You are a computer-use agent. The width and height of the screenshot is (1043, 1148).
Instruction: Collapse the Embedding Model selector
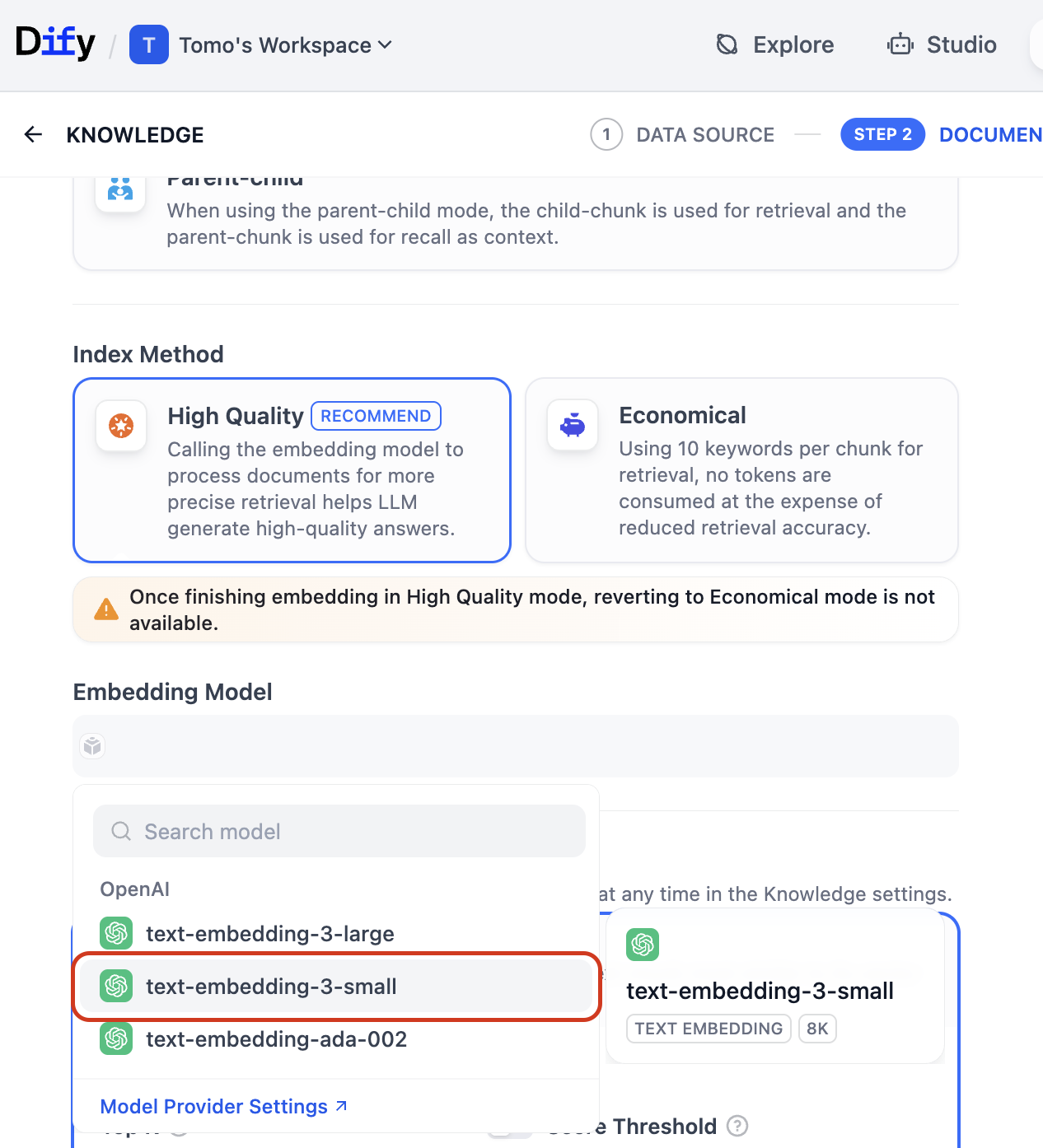tap(515, 746)
